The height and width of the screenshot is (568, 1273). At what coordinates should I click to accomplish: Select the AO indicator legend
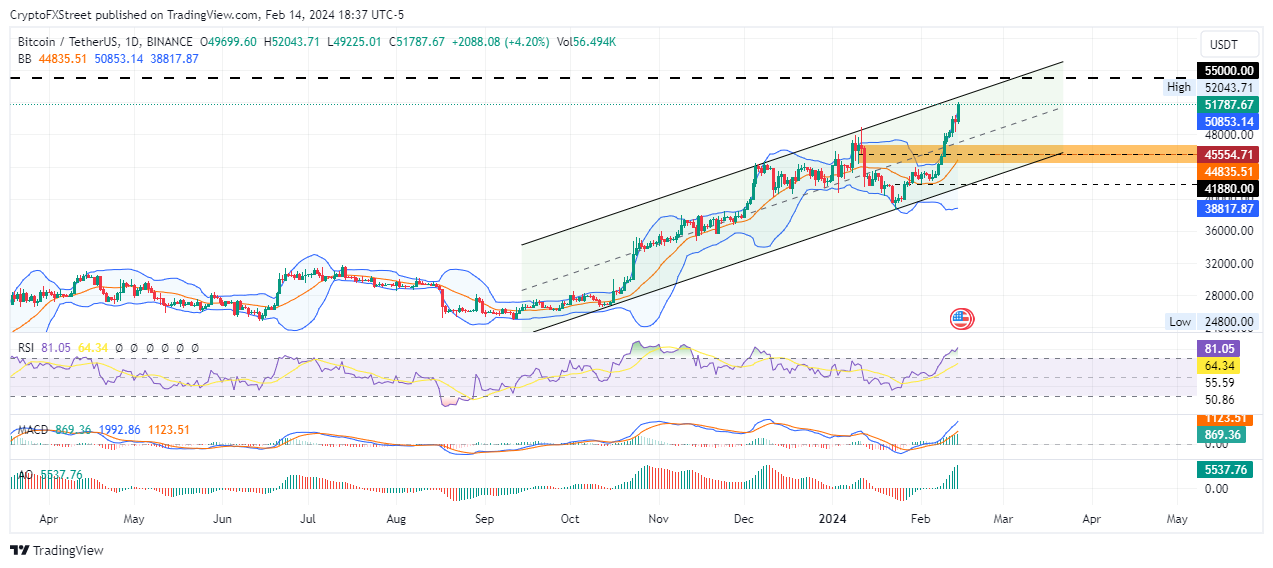point(49,475)
